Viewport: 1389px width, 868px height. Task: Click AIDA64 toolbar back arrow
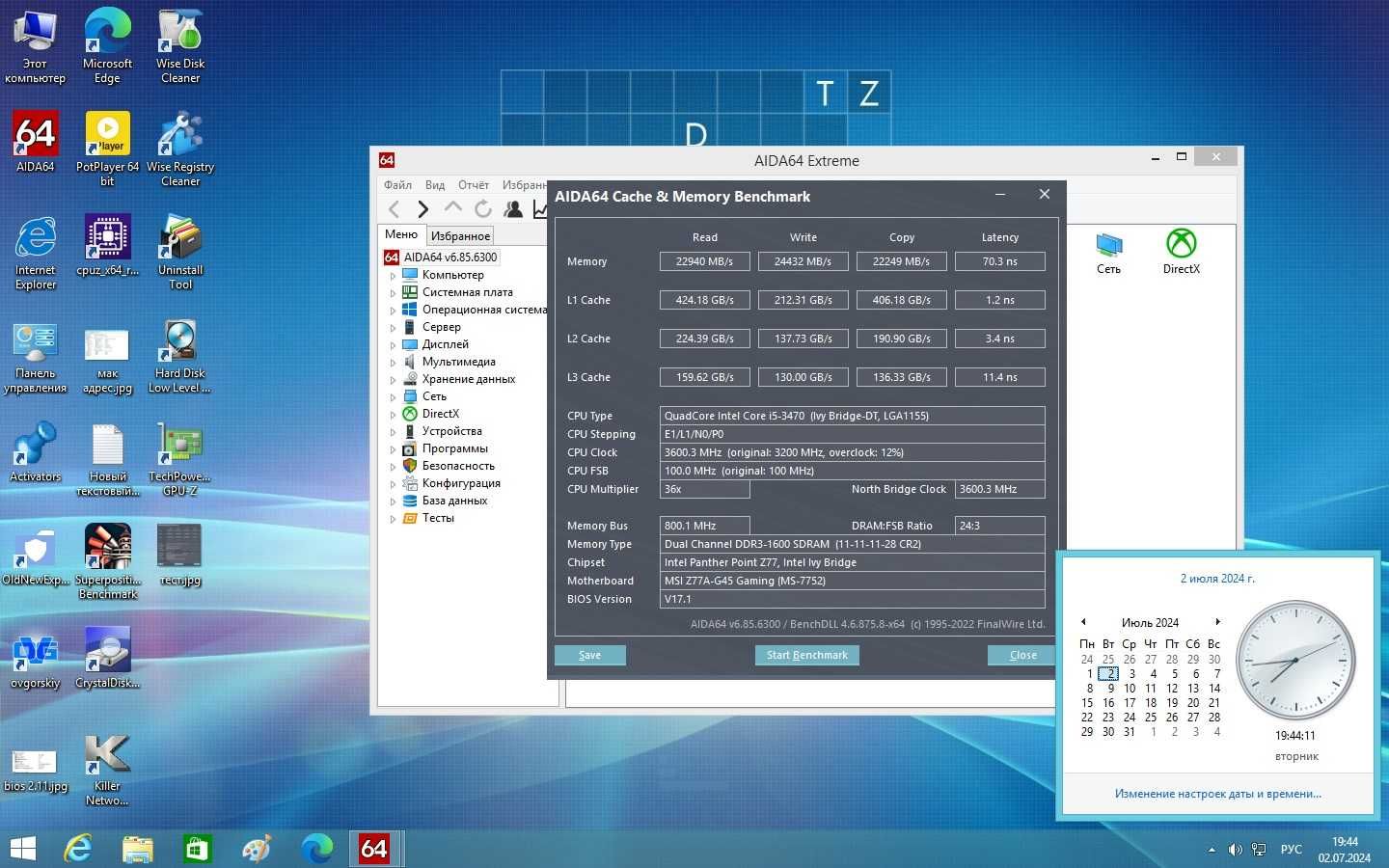(394, 208)
